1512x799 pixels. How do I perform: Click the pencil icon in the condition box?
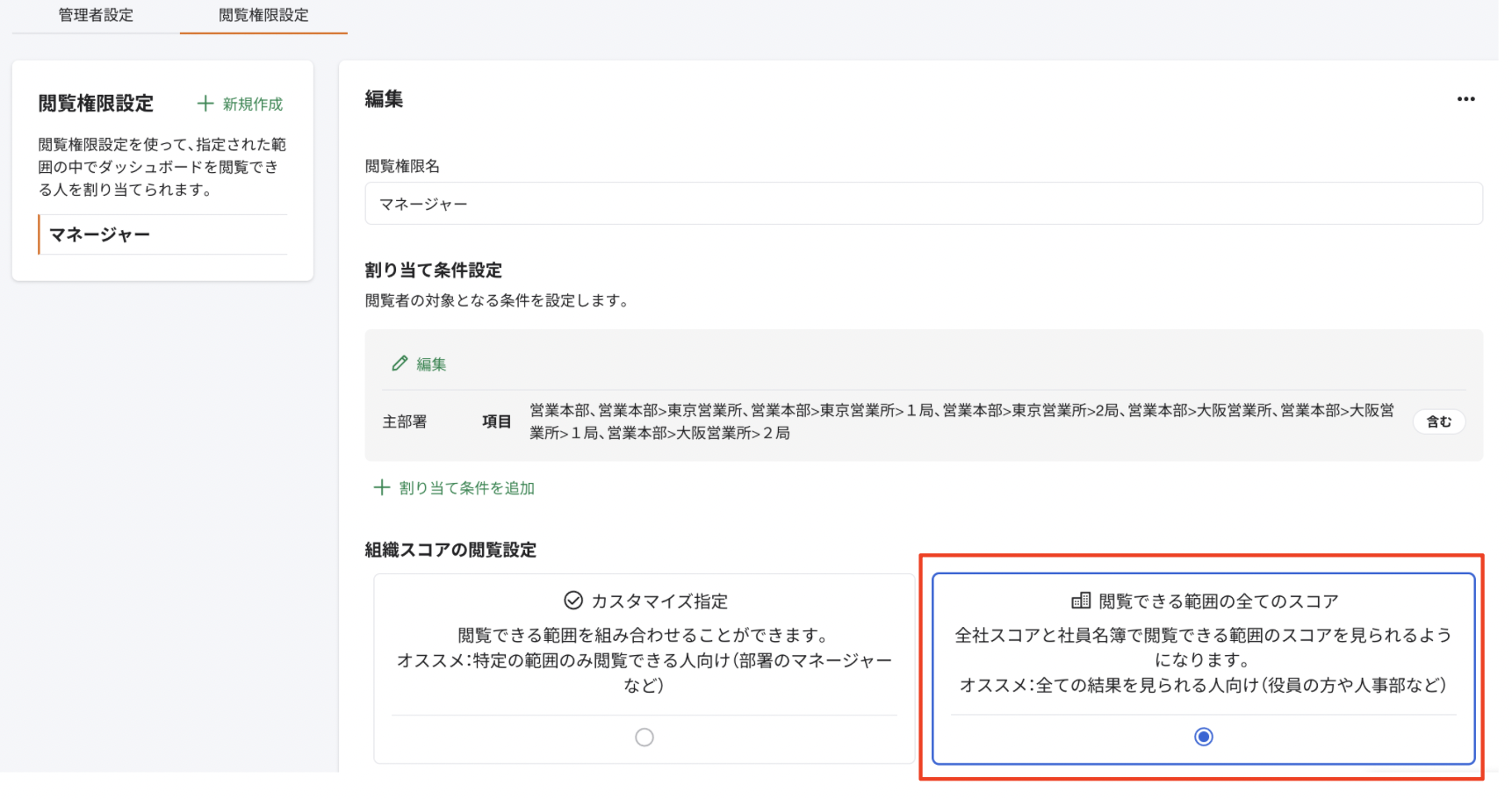click(x=400, y=364)
